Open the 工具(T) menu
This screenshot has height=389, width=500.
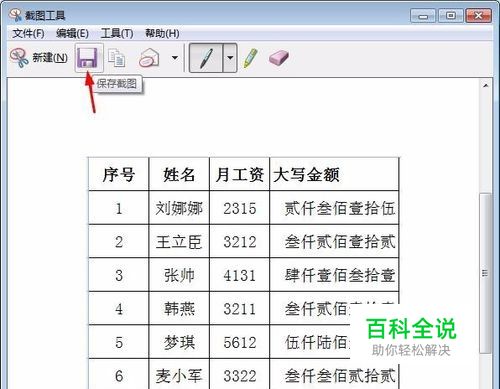pyautogui.click(x=117, y=33)
